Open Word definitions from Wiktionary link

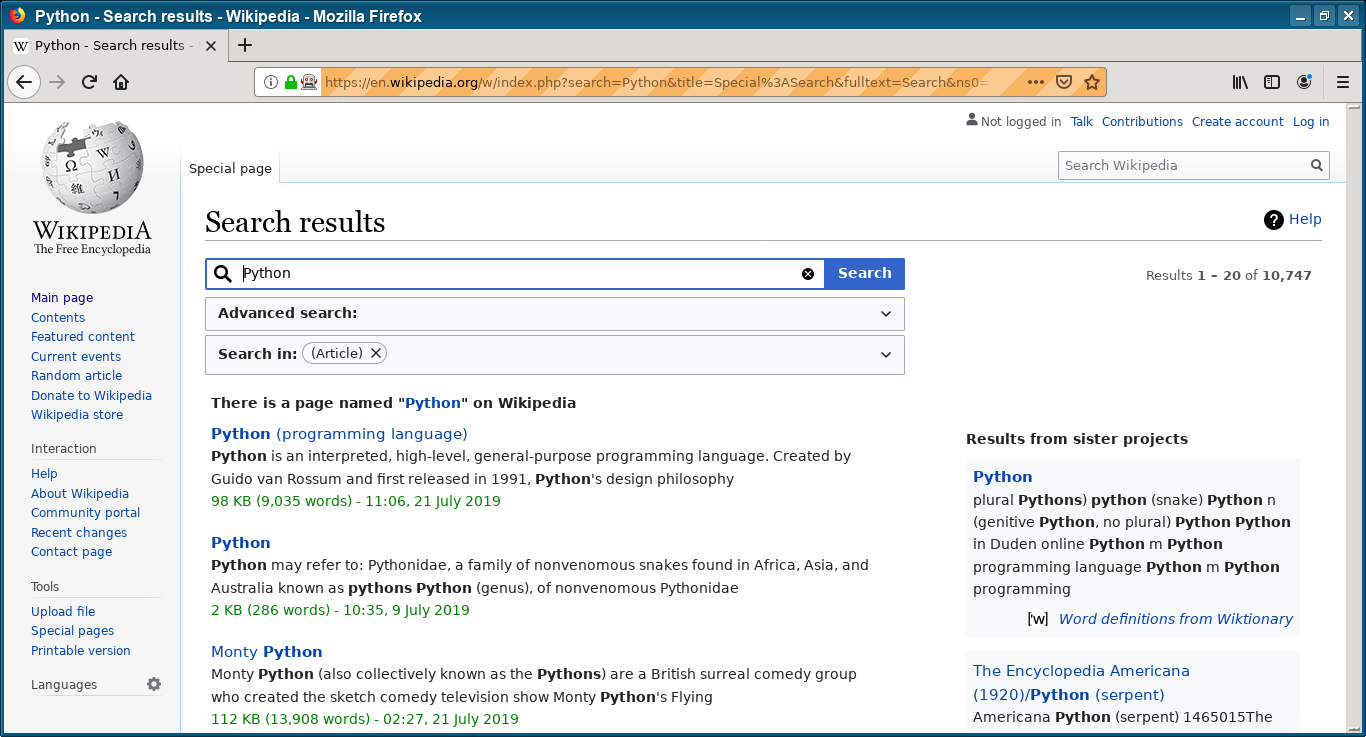(1176, 619)
